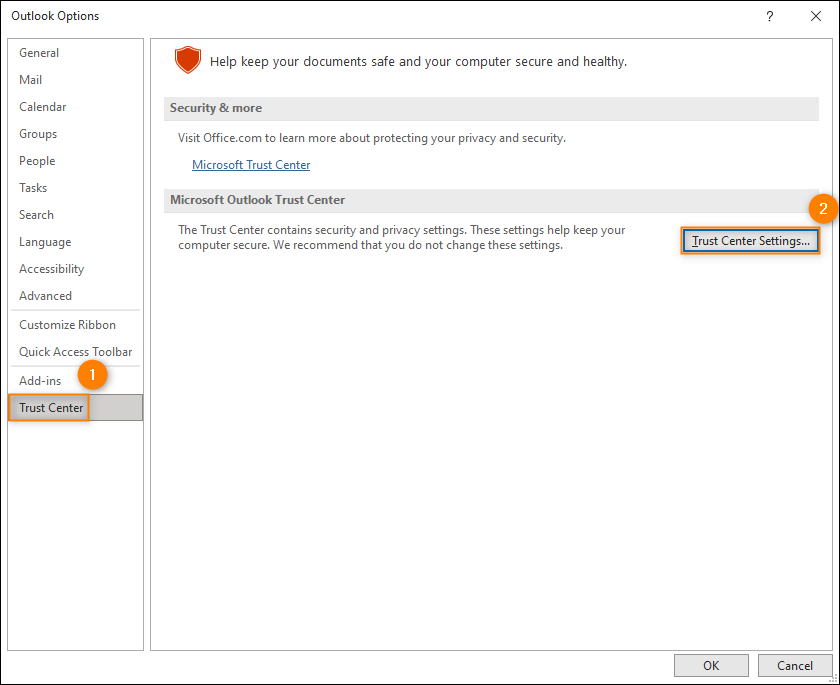
Task: Confirm with the OK button
Action: pos(711,665)
